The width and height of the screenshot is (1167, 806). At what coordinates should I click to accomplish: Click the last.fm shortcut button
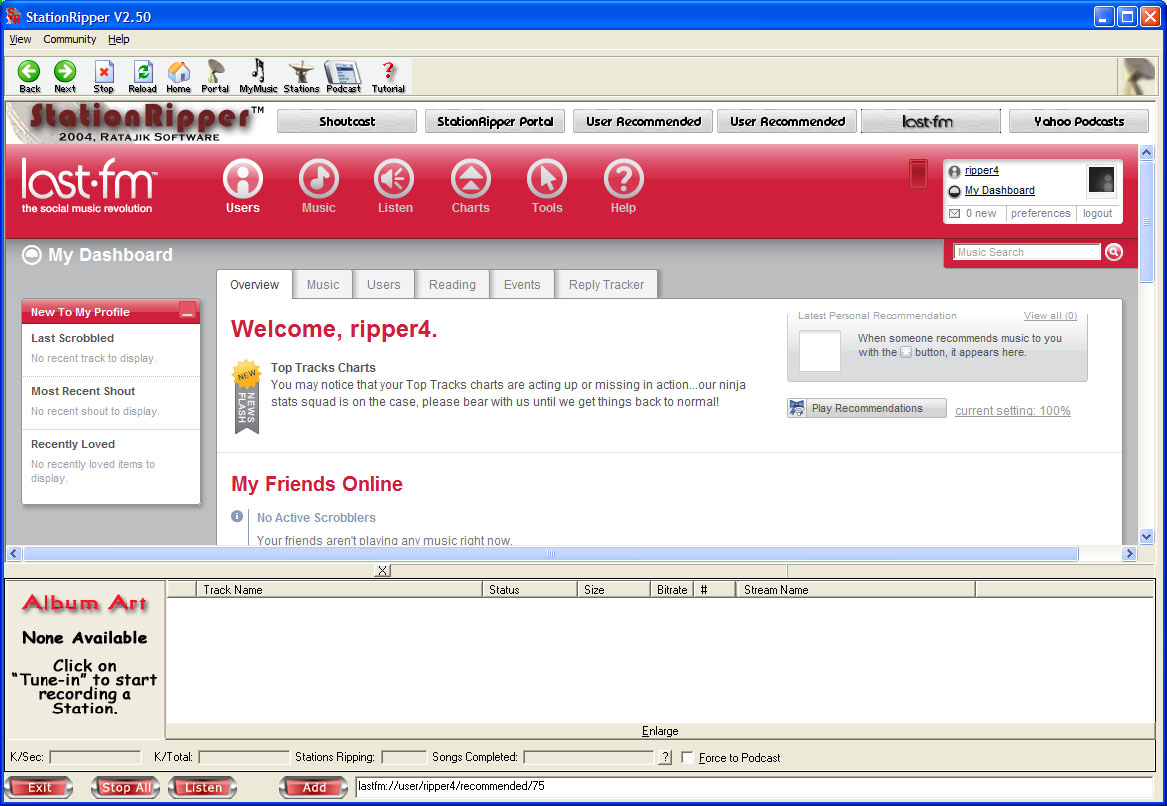point(930,121)
